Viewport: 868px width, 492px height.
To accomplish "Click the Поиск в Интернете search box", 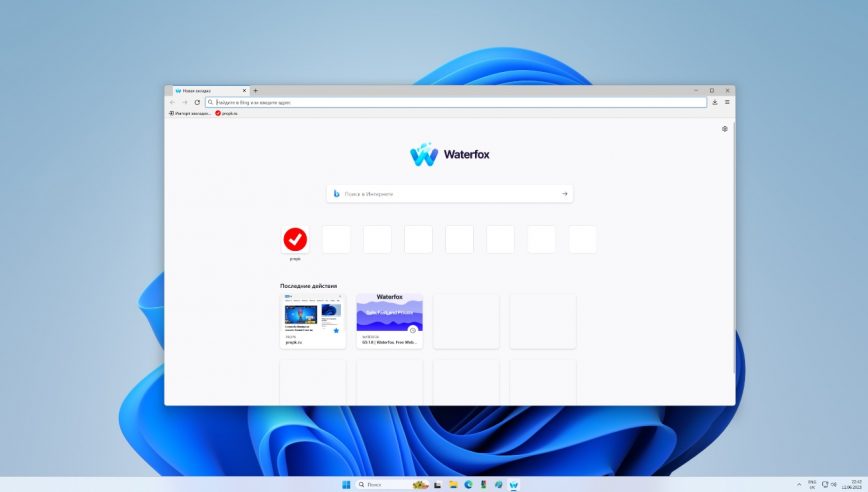I will 450,194.
